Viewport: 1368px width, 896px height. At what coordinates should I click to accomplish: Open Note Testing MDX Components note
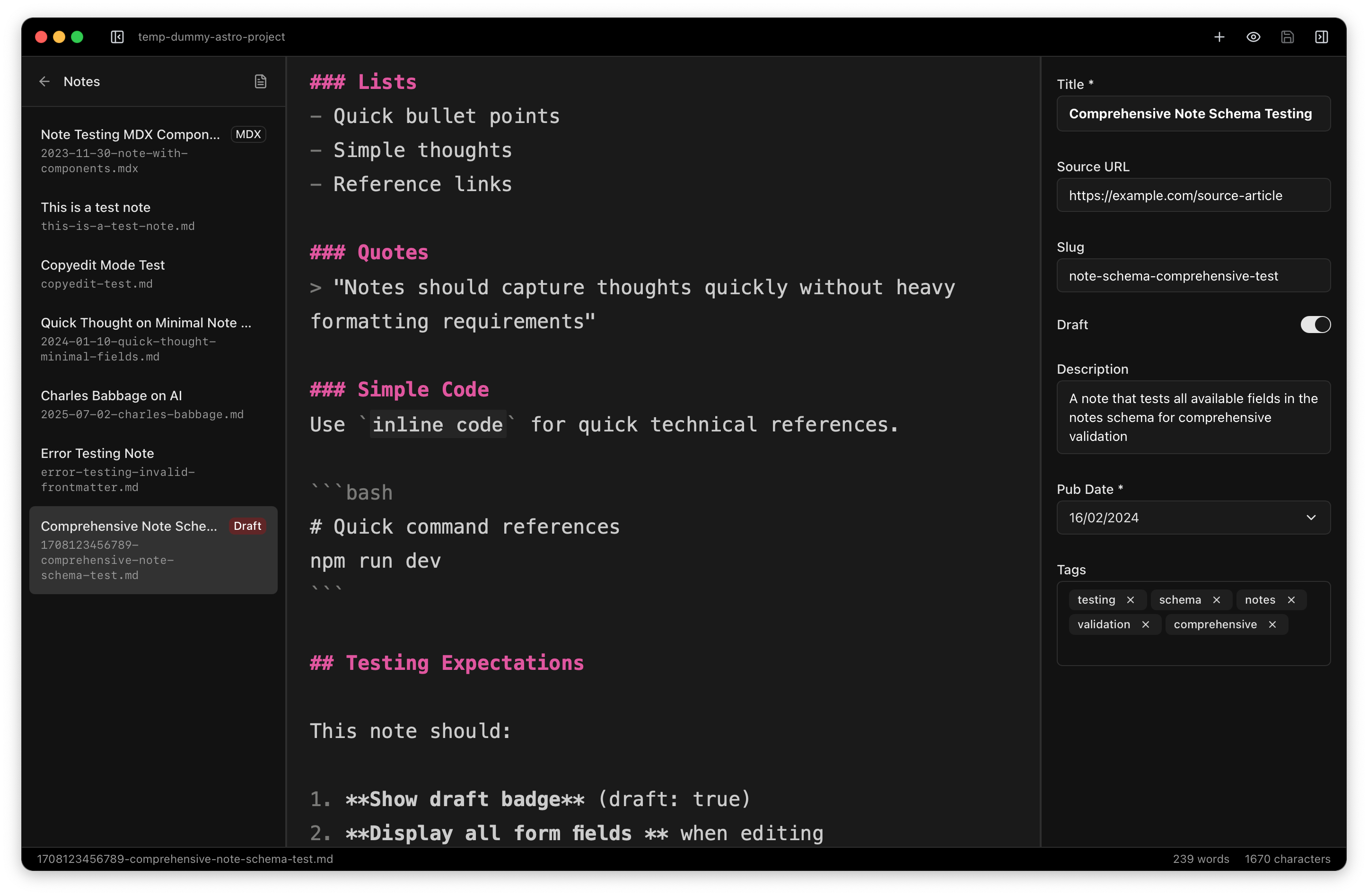(153, 150)
